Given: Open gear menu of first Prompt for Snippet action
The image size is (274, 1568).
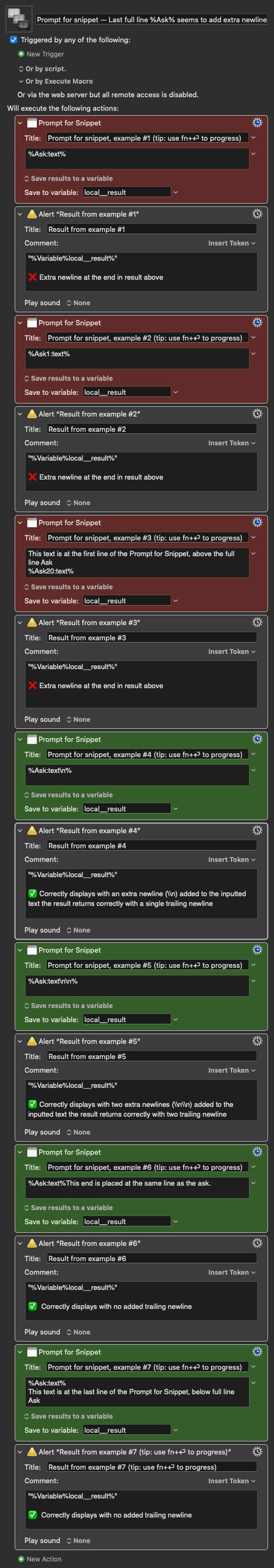Looking at the screenshot, I should click(257, 122).
